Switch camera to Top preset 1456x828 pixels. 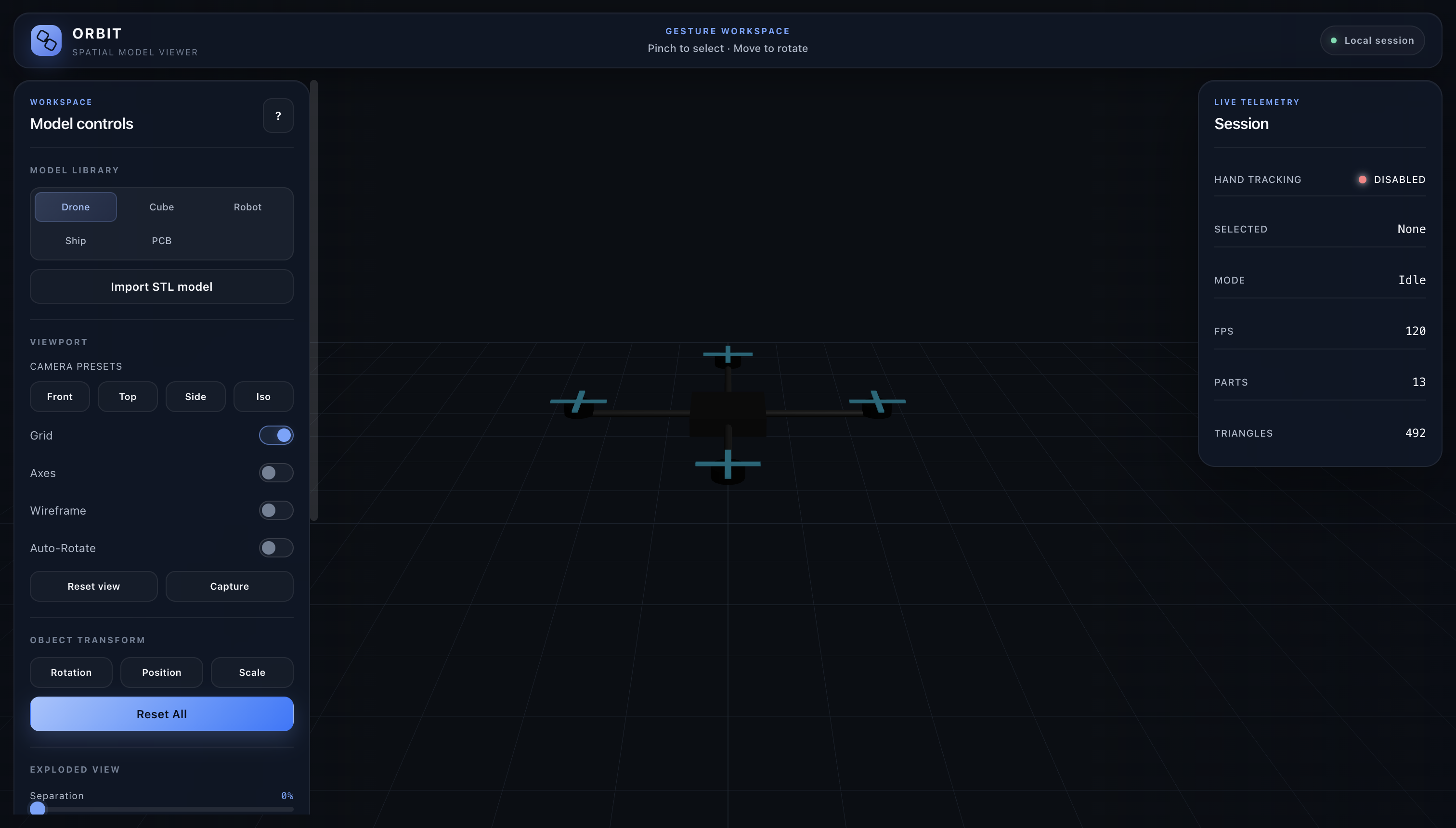click(128, 396)
